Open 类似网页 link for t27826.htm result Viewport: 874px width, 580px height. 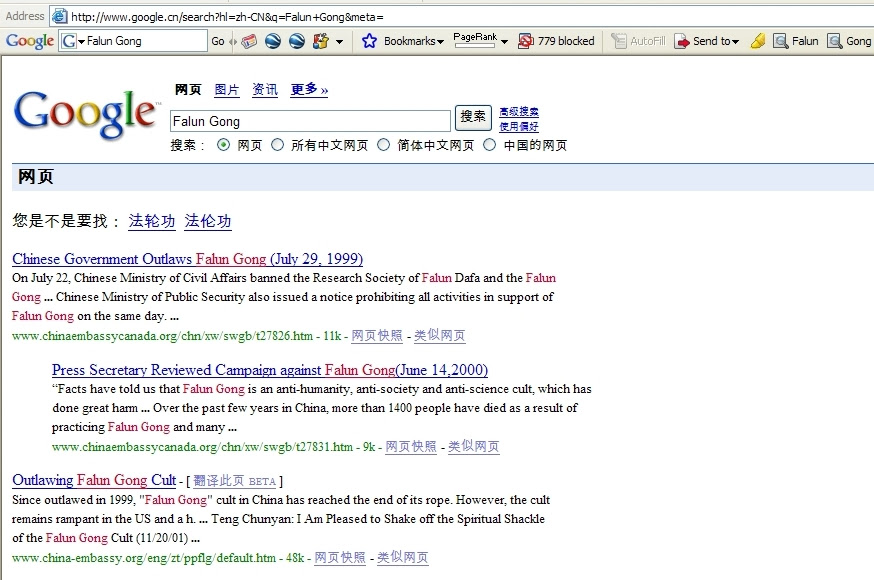[x=440, y=335]
